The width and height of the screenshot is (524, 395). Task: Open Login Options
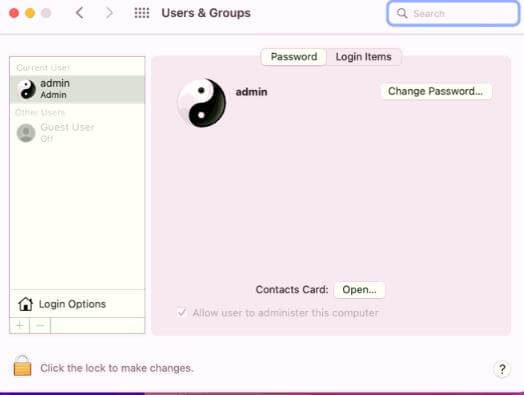point(77,304)
